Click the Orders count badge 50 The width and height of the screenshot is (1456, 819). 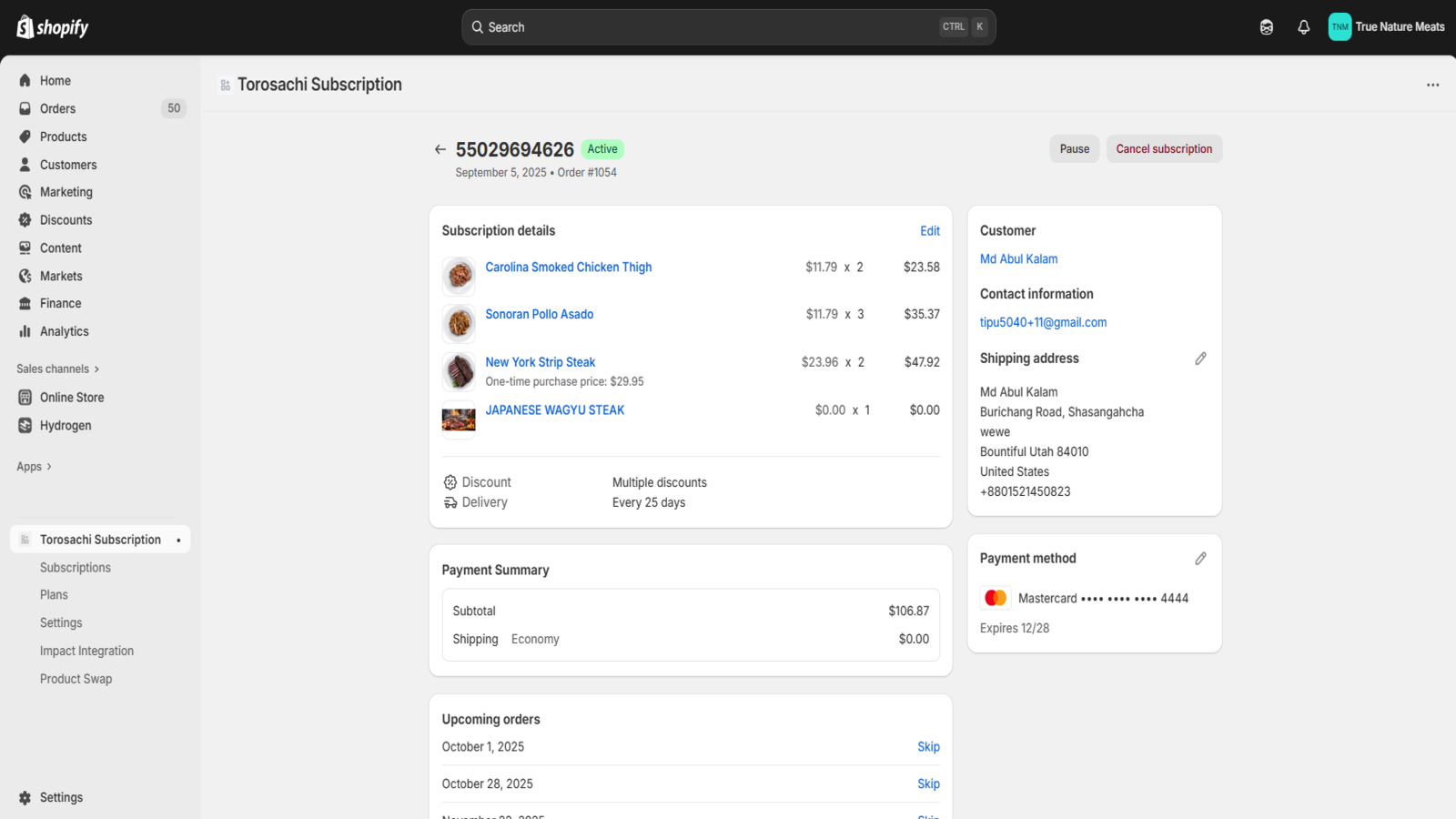point(174,108)
